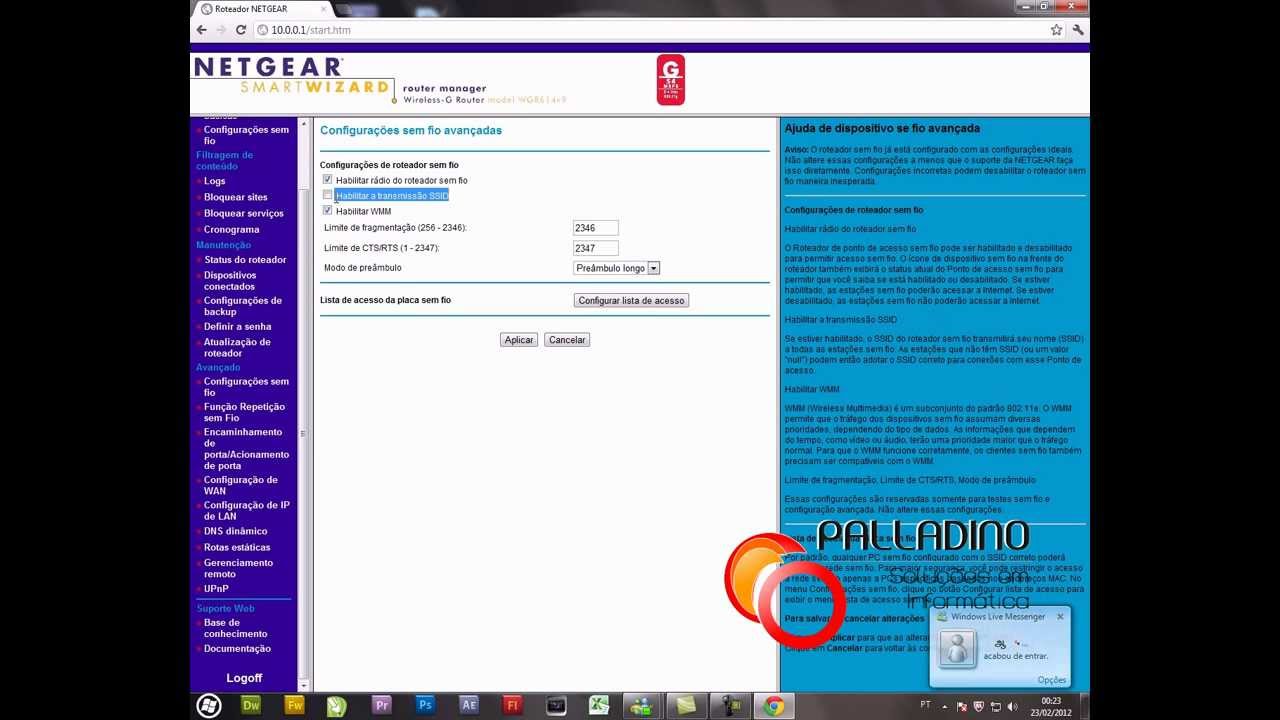Open Excel from the taskbar

(599, 705)
